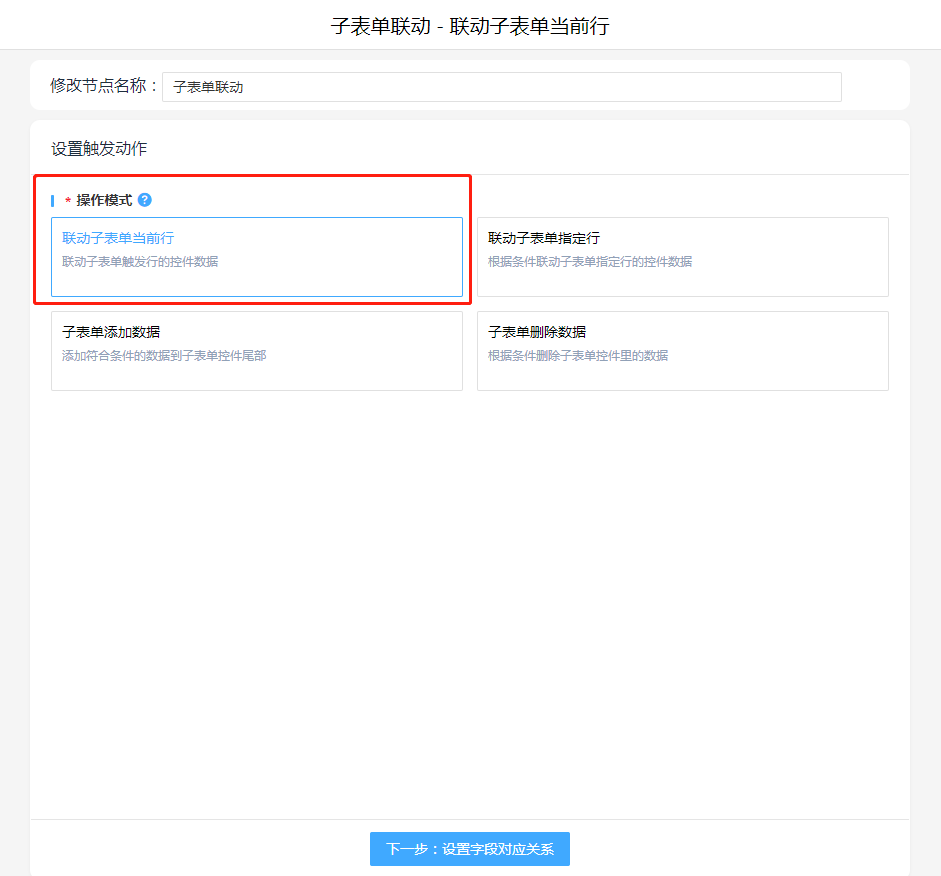Click the page title 子表单联动 - 联动子表单当前行

click(470, 25)
